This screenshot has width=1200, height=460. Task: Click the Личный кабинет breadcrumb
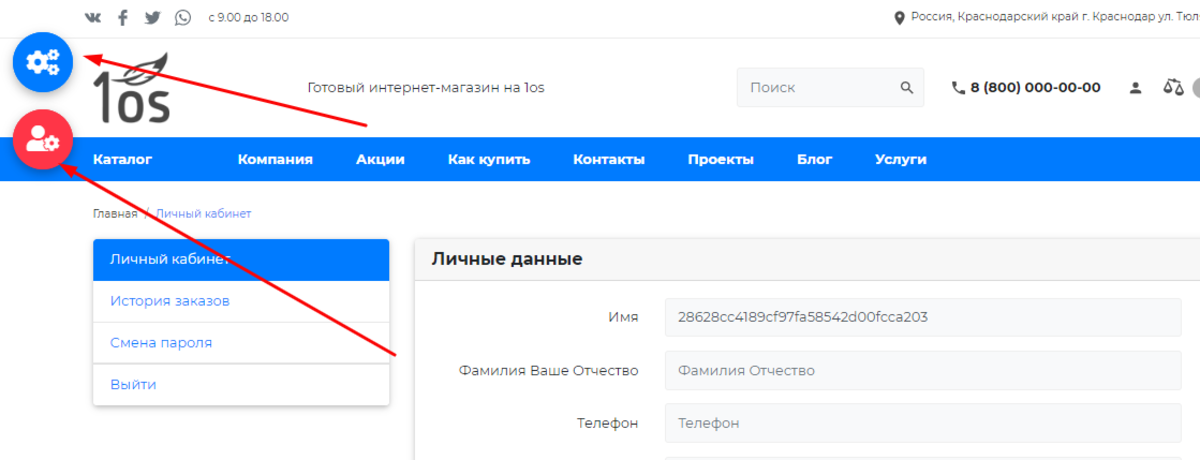(x=204, y=214)
